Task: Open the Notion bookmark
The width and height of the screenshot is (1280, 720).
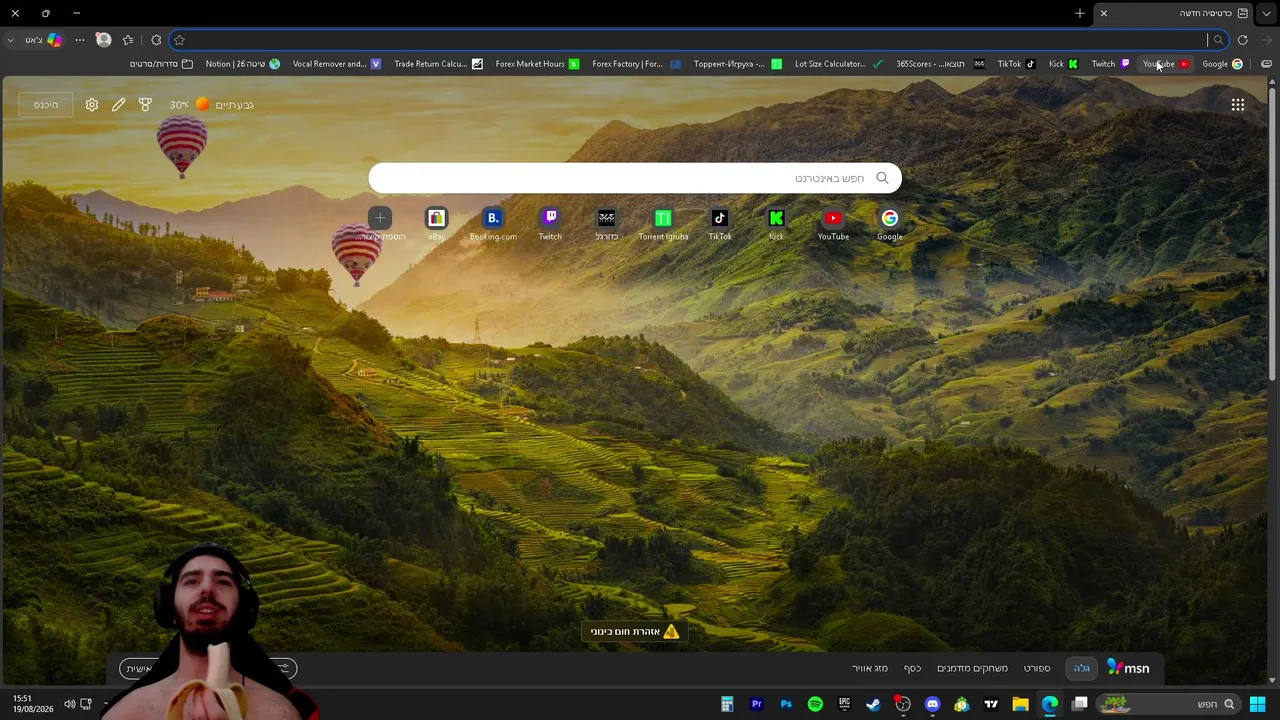Action: 243,64
